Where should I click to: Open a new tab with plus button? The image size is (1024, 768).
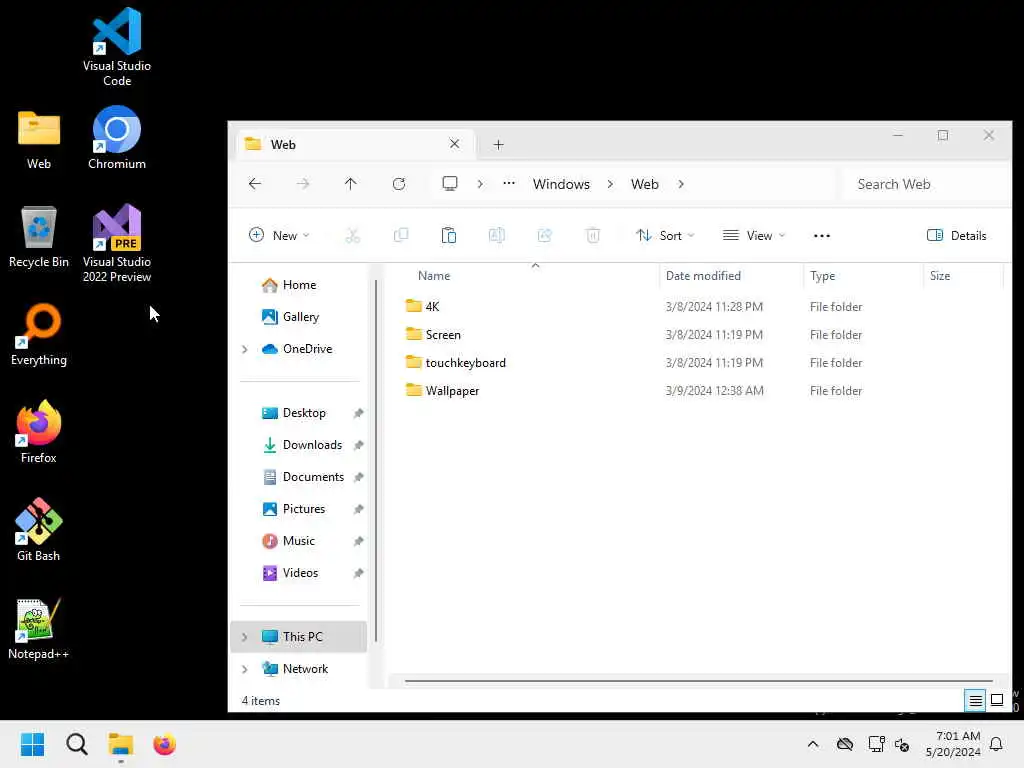click(498, 145)
